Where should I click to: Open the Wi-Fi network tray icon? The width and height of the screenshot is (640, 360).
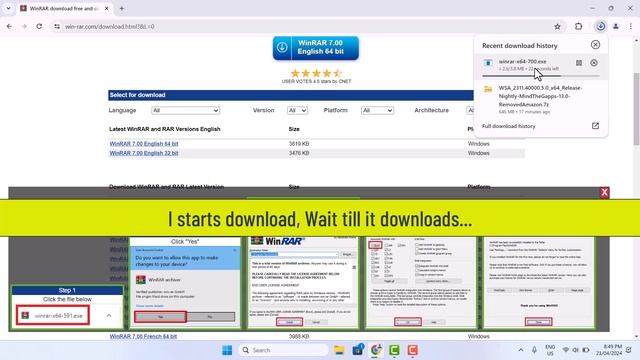(566, 350)
